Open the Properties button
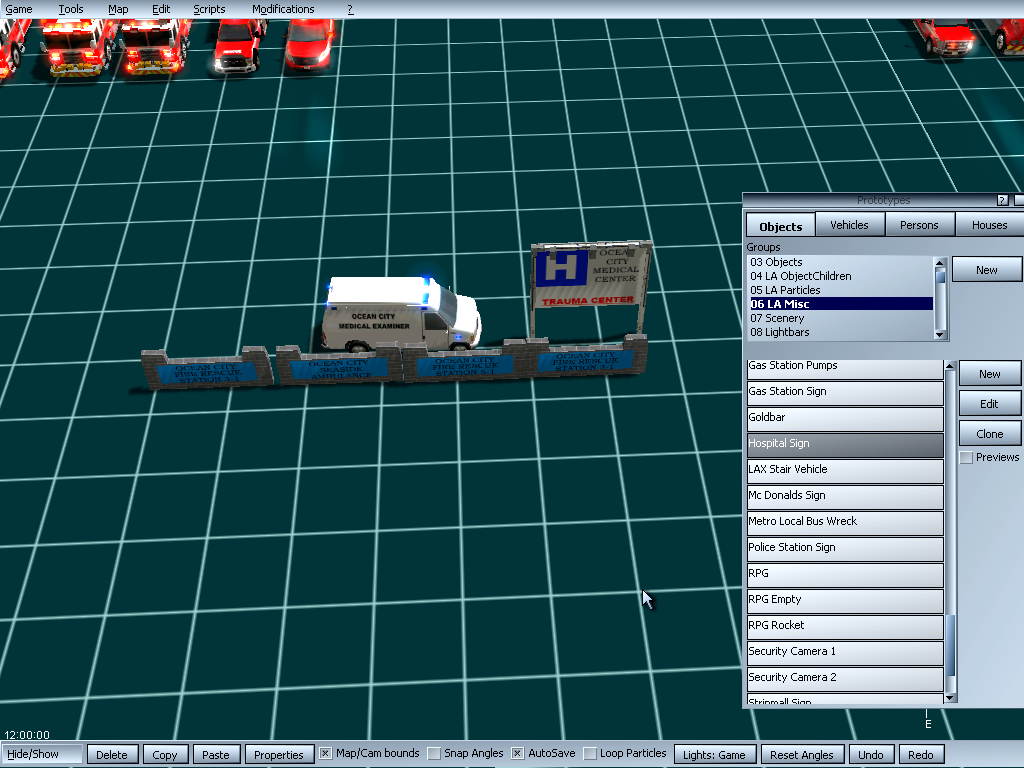This screenshot has width=1024, height=768. tap(279, 754)
